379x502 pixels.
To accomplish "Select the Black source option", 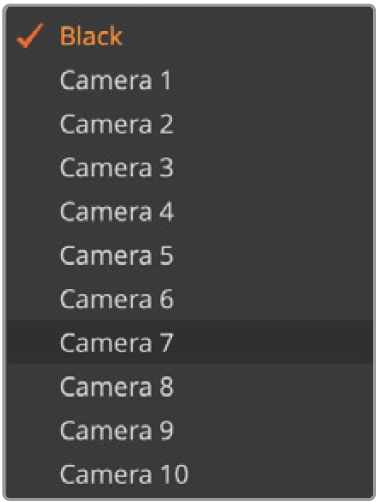I will click(x=189, y=36).
